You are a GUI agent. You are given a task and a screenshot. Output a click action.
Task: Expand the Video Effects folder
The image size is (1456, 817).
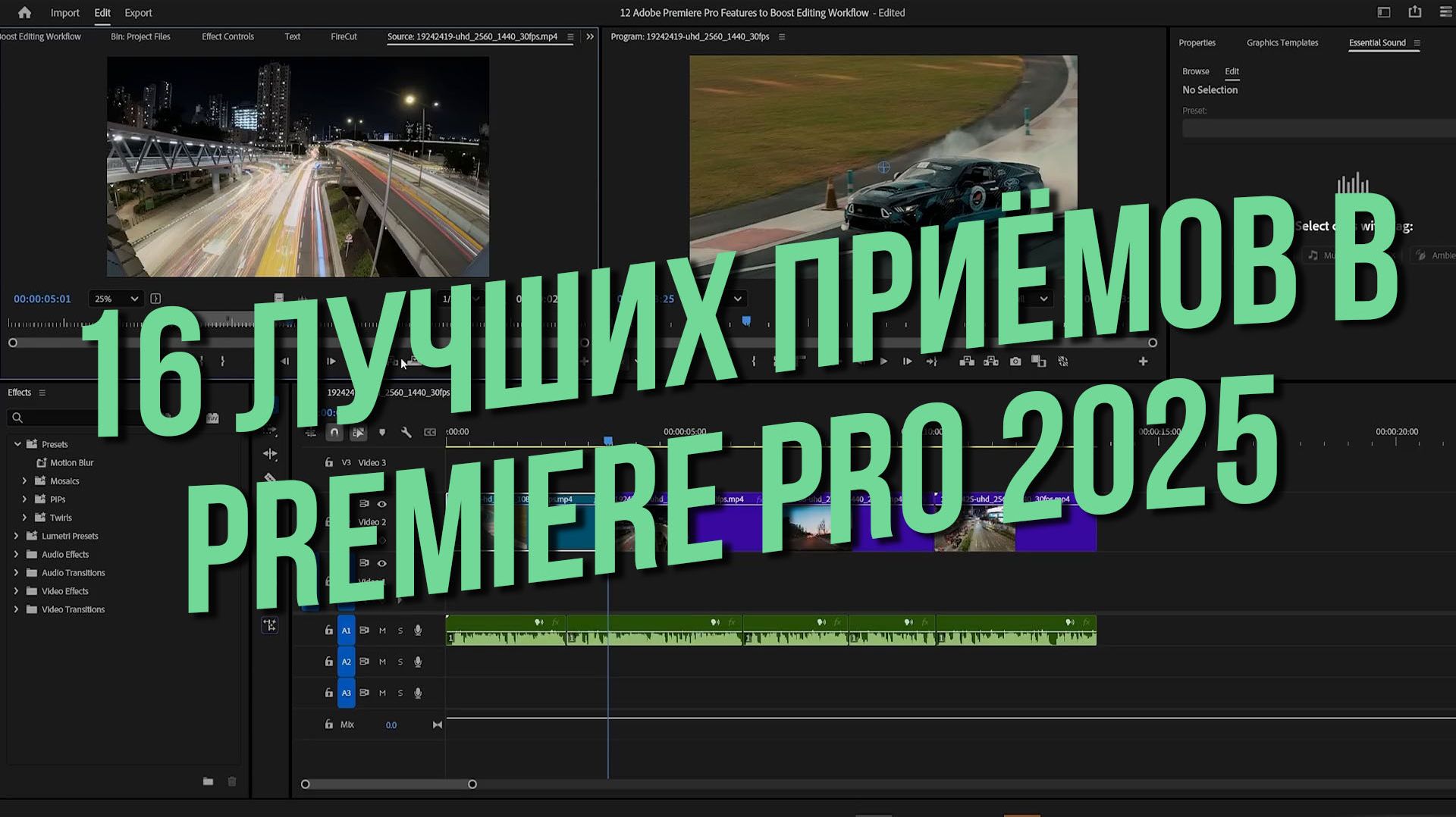pos(16,591)
